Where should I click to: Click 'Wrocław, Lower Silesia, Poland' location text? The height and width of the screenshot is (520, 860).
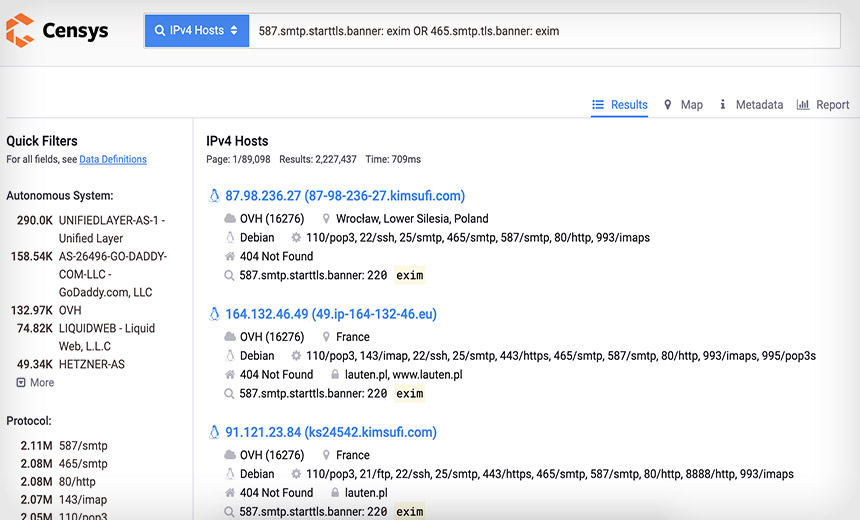412,219
